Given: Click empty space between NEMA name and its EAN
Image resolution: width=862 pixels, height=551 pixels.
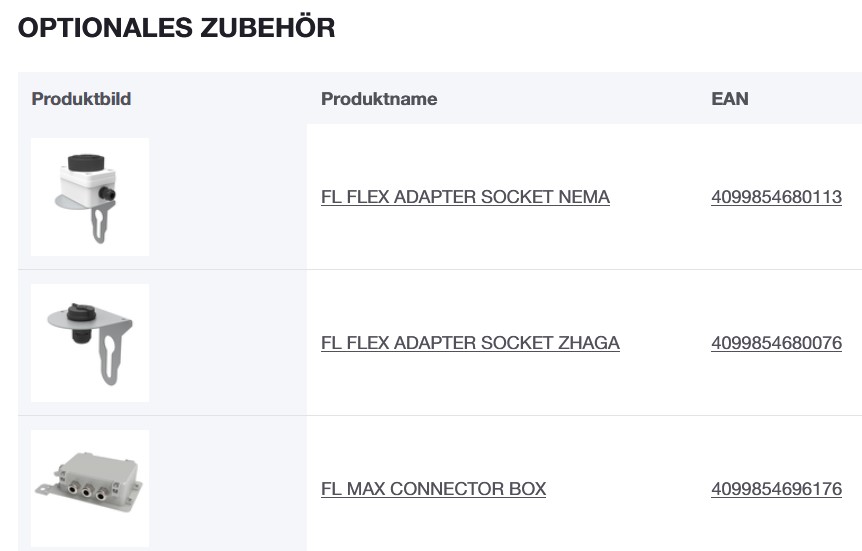Looking at the screenshot, I should (660, 197).
